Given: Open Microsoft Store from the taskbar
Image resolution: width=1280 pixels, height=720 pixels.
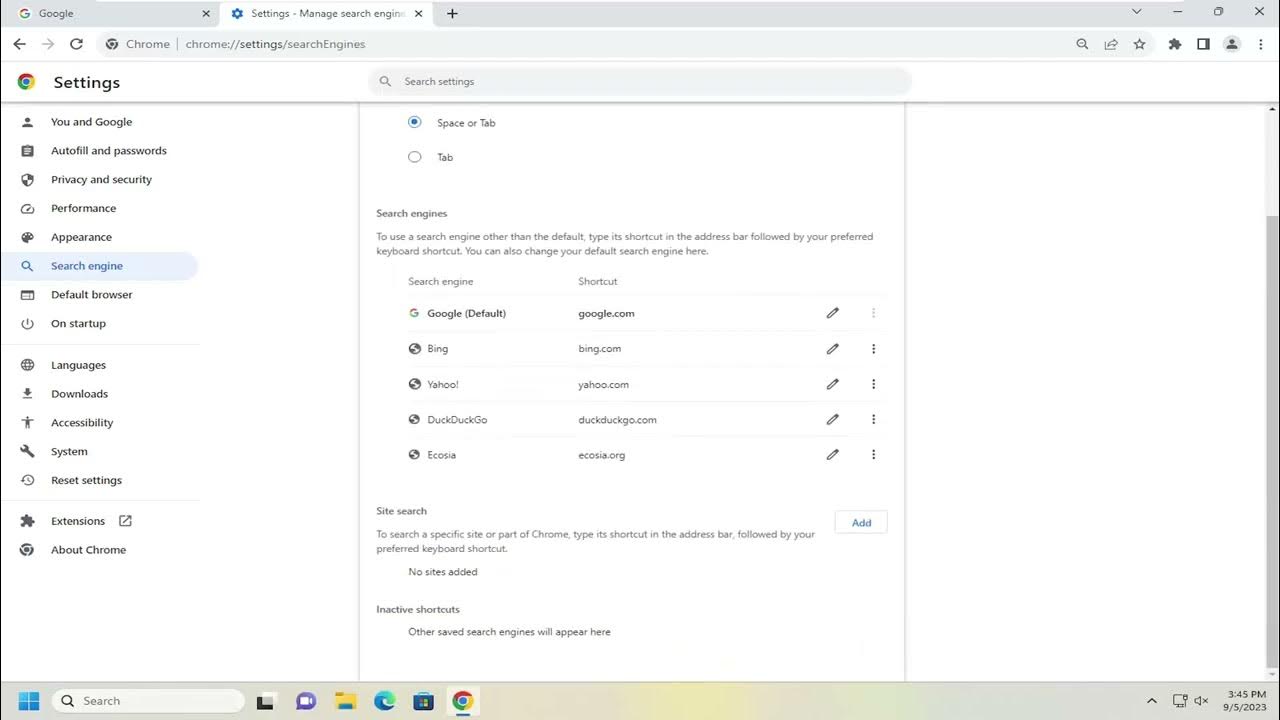Looking at the screenshot, I should [423, 701].
